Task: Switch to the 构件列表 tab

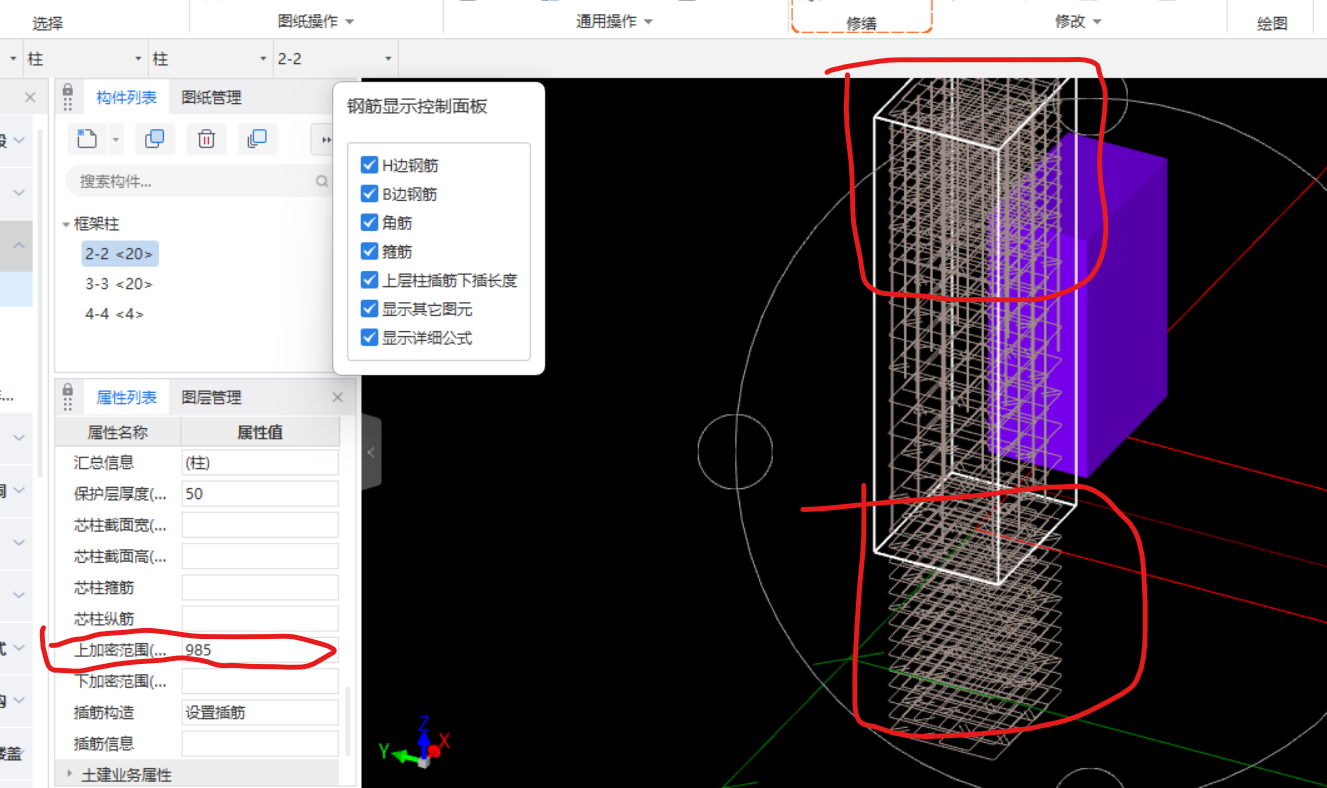Action: (127, 98)
